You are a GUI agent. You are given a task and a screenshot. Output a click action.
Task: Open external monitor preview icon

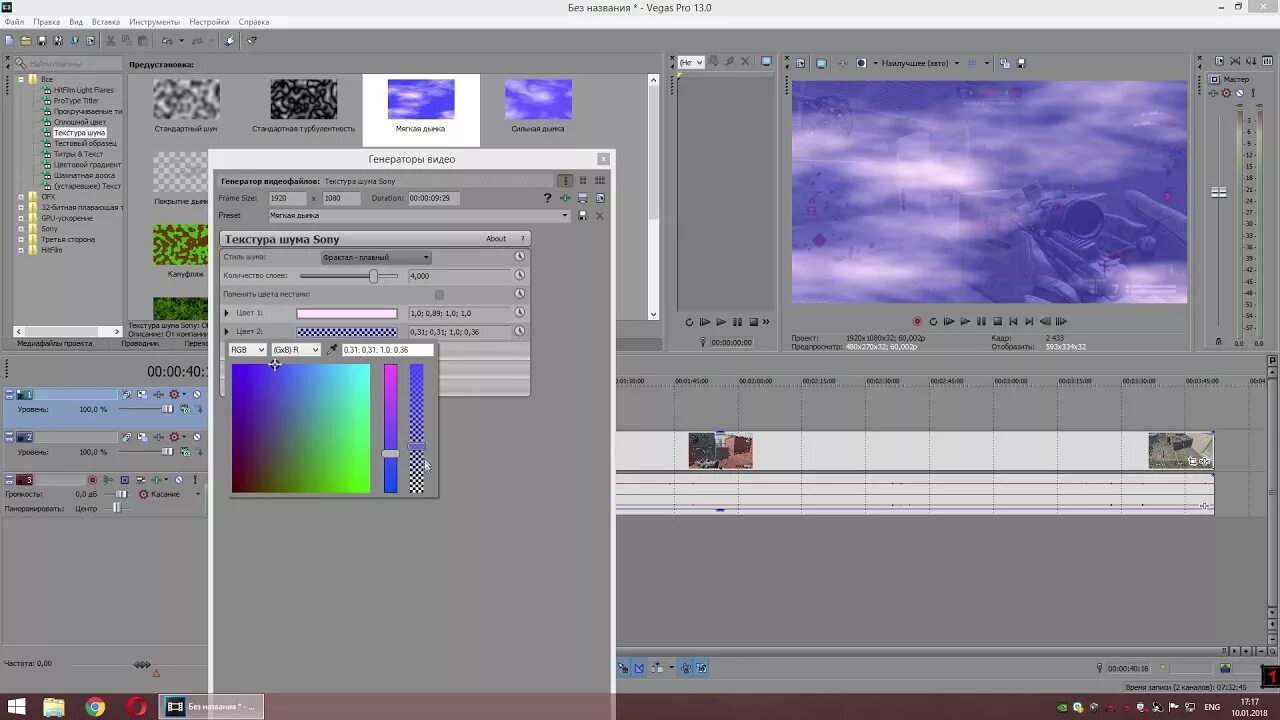pyautogui.click(x=821, y=63)
